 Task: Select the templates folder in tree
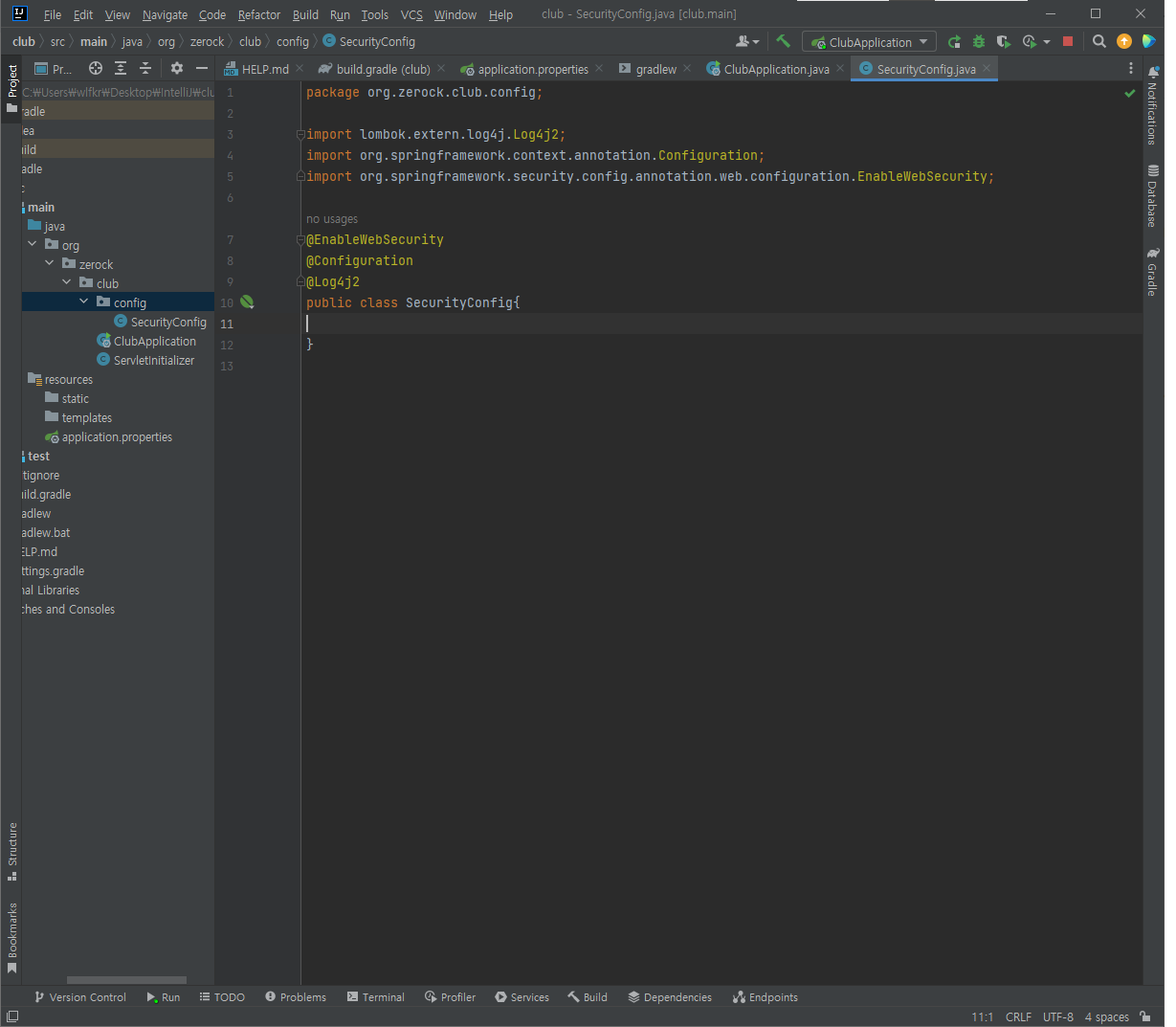(x=78, y=417)
